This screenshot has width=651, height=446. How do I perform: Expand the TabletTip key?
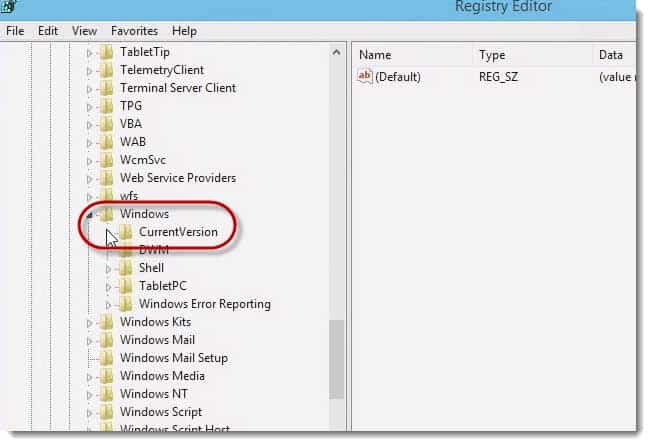tap(89, 53)
